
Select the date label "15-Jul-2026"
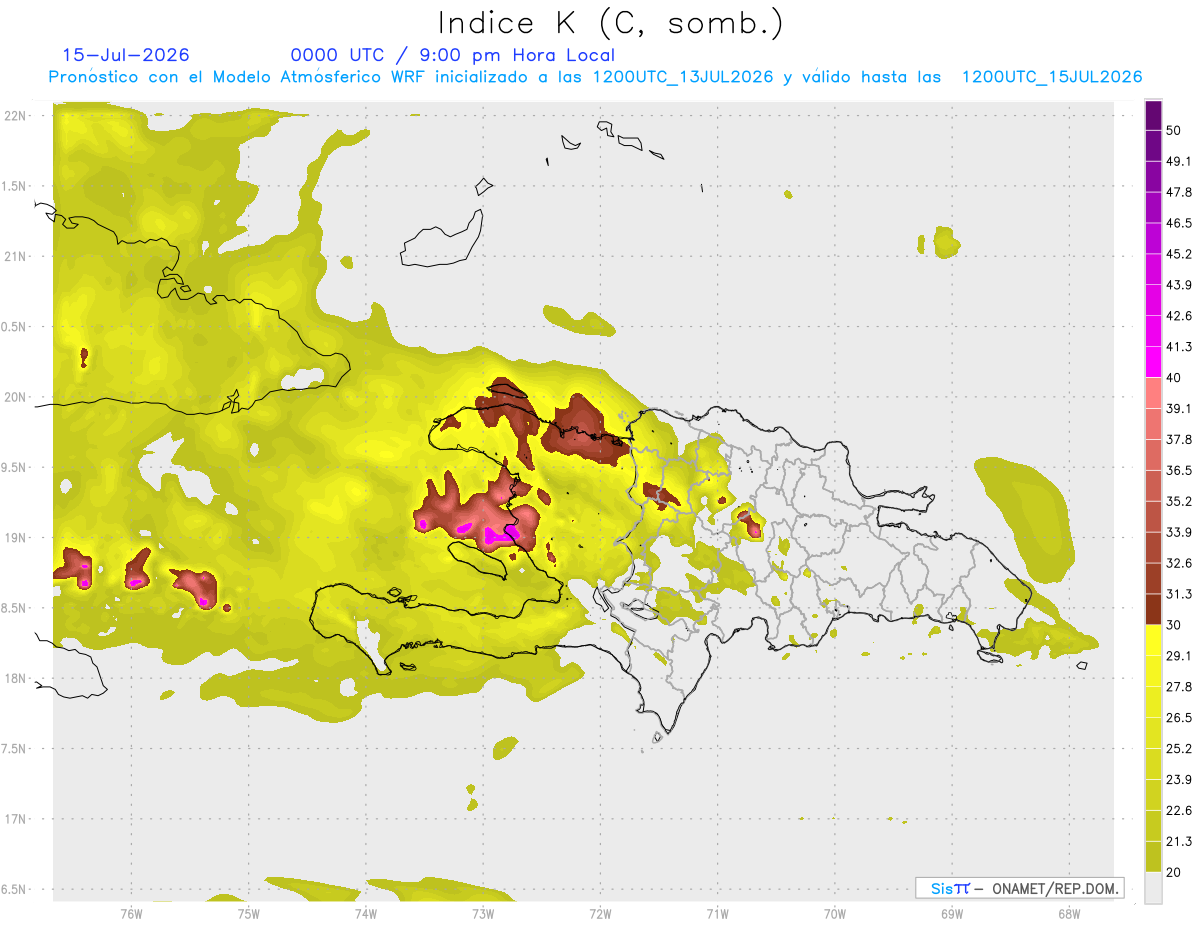click(x=126, y=55)
